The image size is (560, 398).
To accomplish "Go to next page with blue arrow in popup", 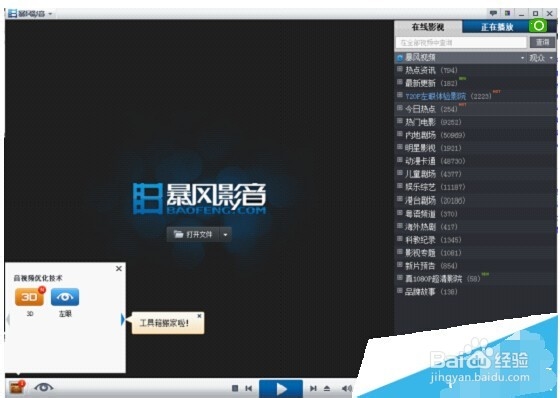I will point(123,319).
